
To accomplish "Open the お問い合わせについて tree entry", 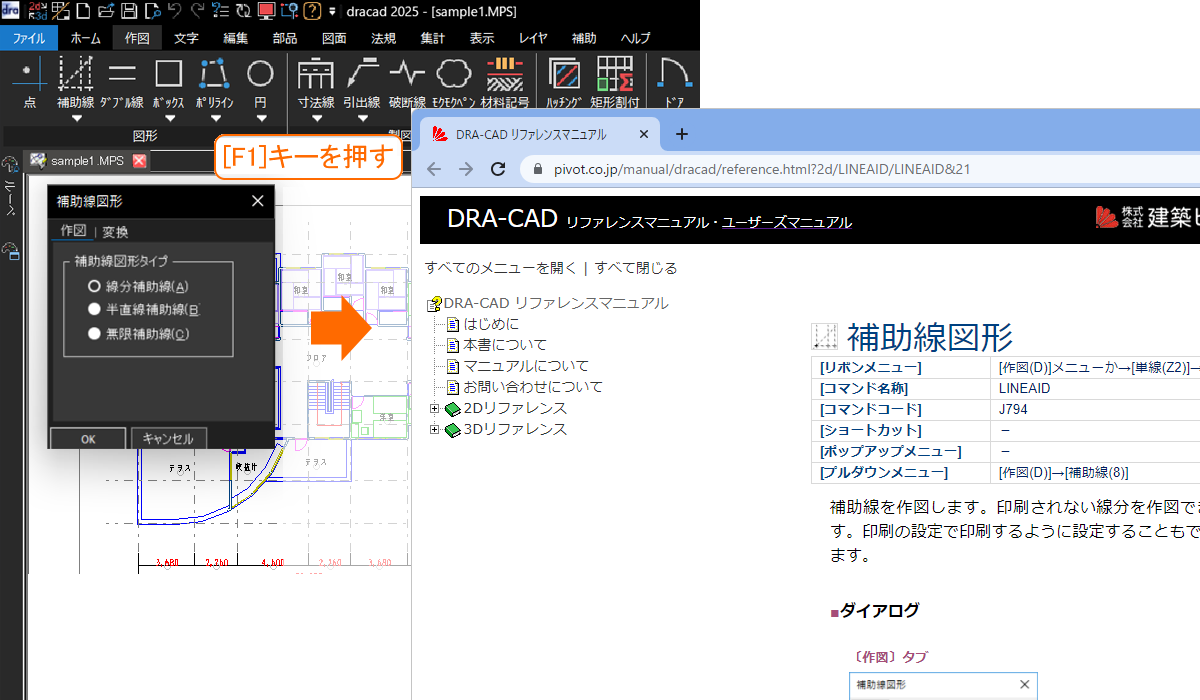I will [x=533, y=387].
